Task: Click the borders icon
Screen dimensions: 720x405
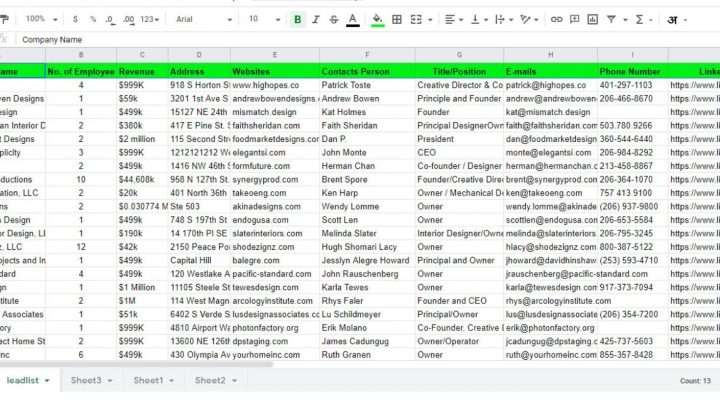Action: click(397, 19)
